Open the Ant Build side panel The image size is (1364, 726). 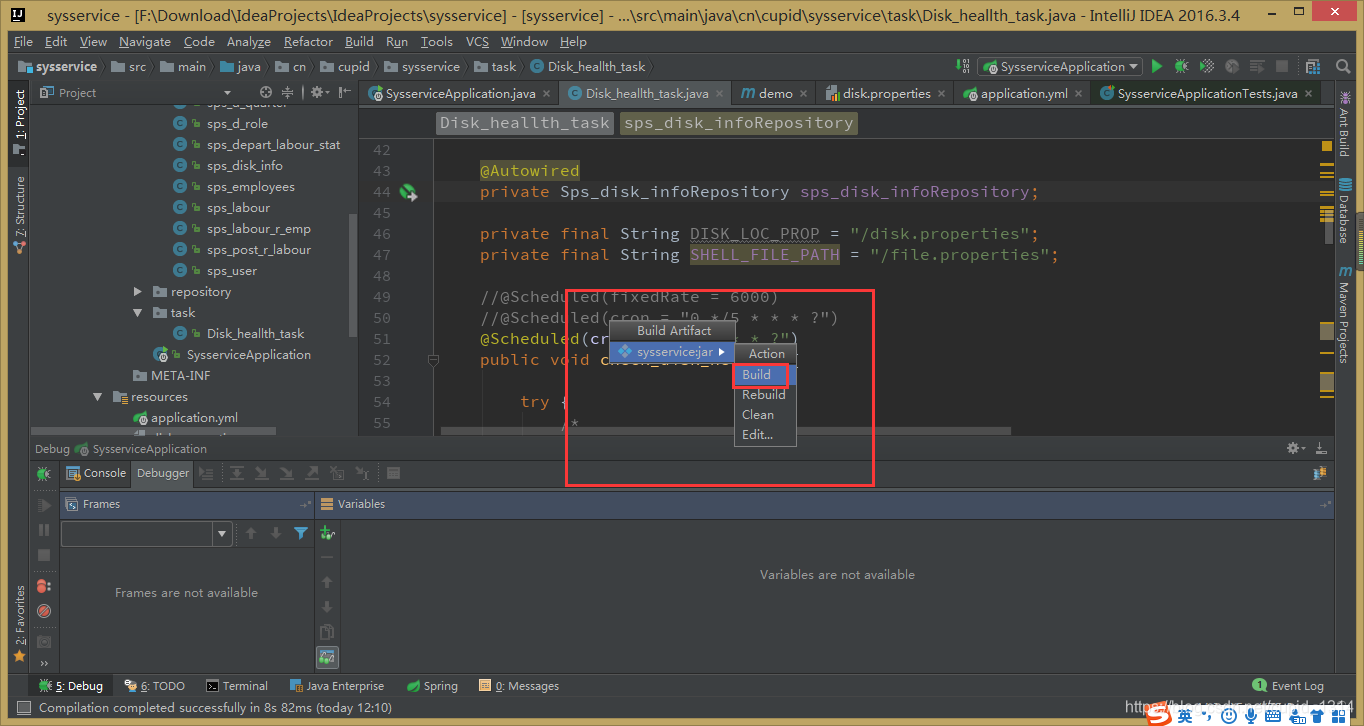[x=1344, y=123]
